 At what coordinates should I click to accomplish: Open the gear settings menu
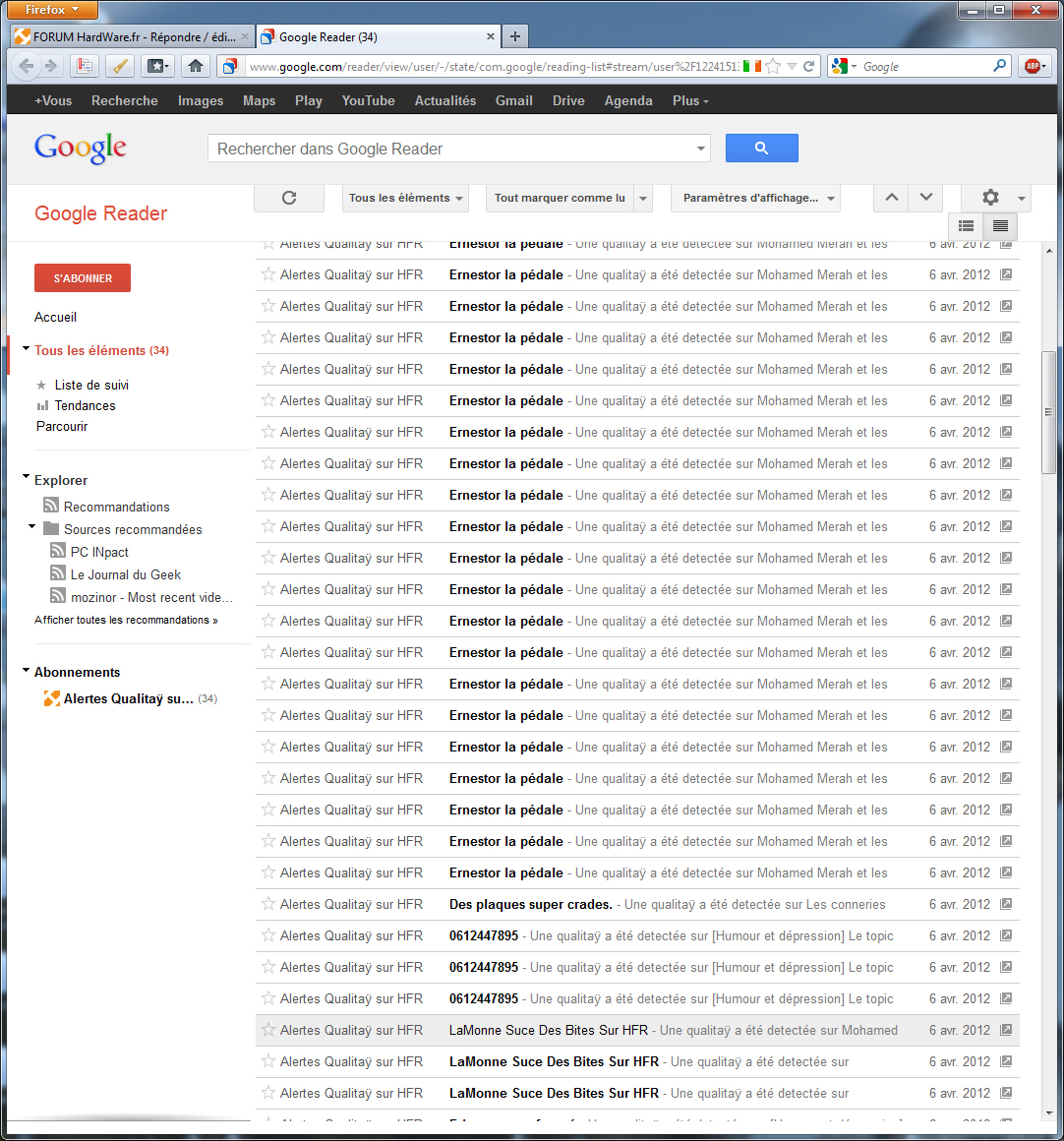[x=995, y=198]
